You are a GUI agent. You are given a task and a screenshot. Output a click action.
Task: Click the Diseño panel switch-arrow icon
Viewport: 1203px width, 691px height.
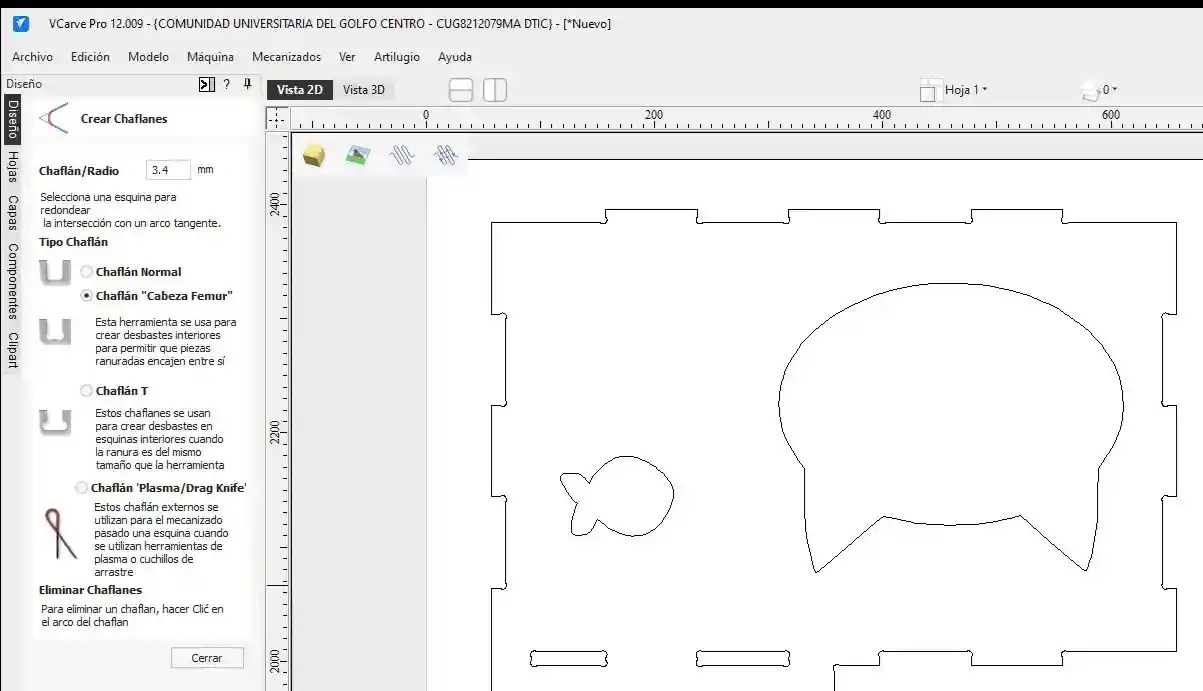[207, 85]
